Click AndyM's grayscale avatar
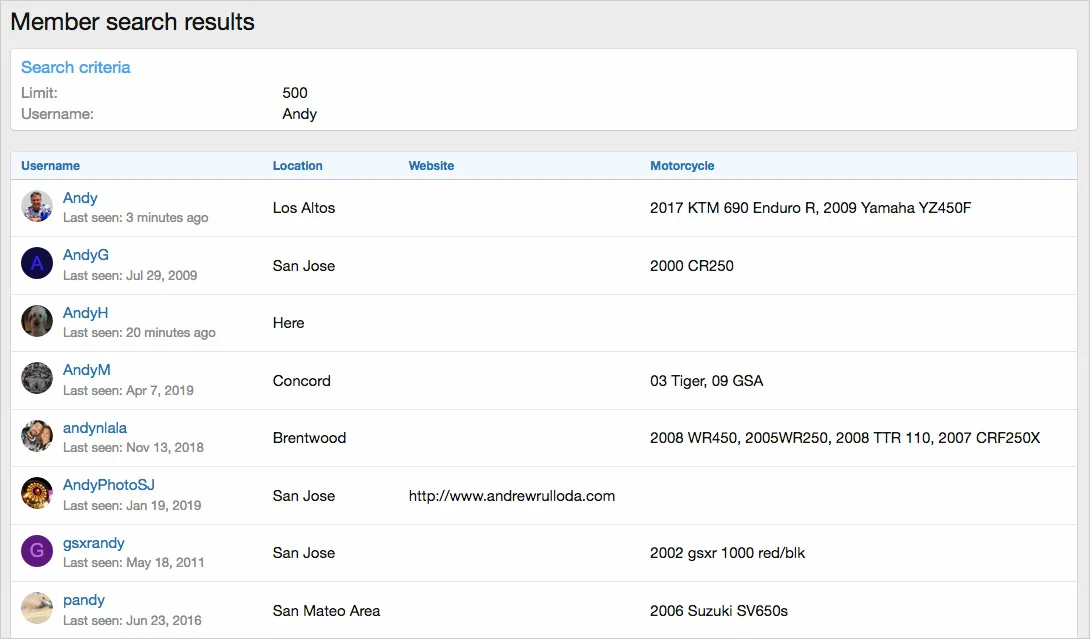The width and height of the screenshot is (1090, 639). point(37,379)
